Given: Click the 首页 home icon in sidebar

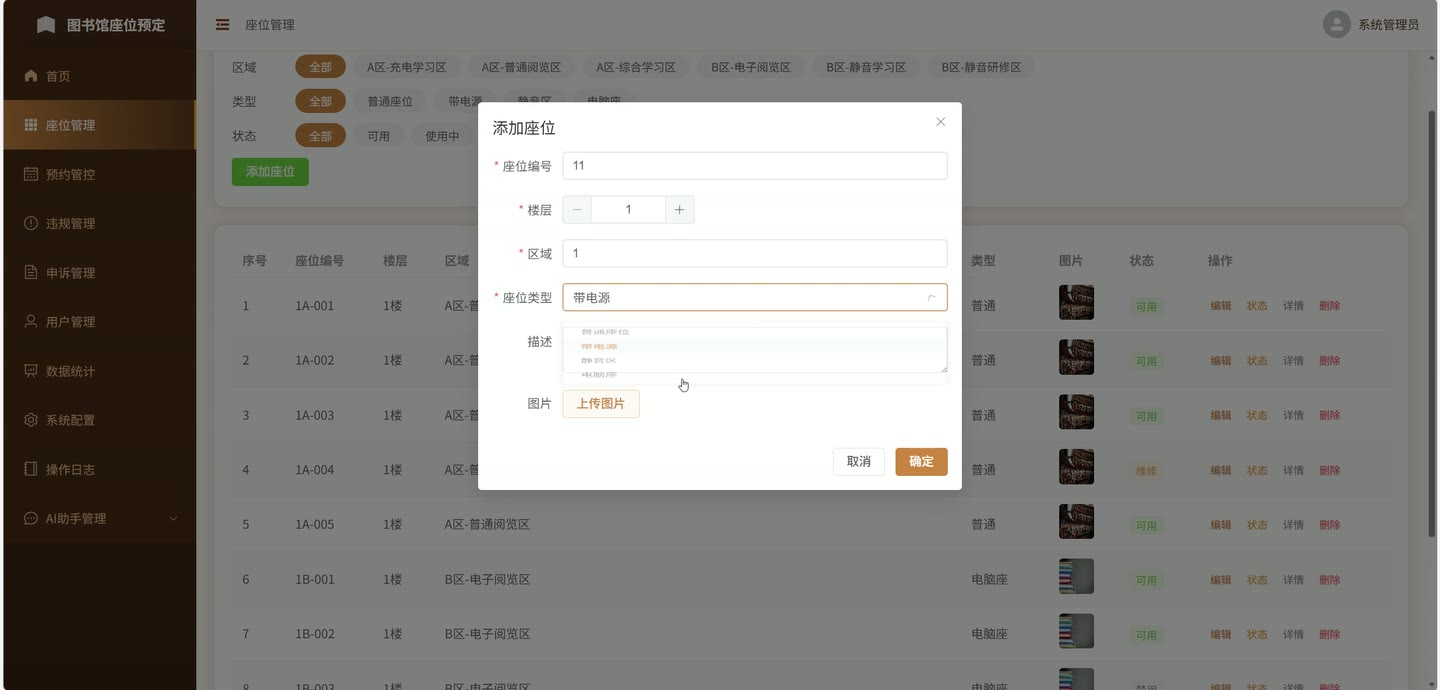Looking at the screenshot, I should pyautogui.click(x=30, y=76).
